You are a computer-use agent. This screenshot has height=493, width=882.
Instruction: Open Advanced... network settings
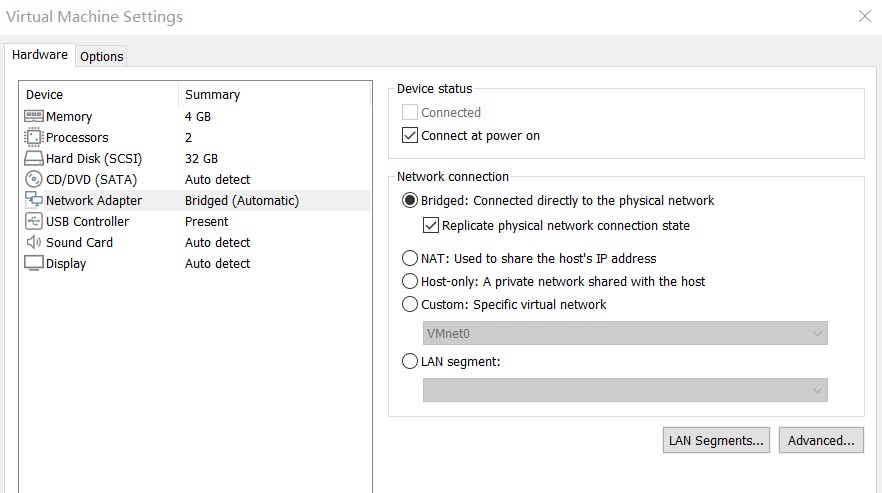pos(821,440)
